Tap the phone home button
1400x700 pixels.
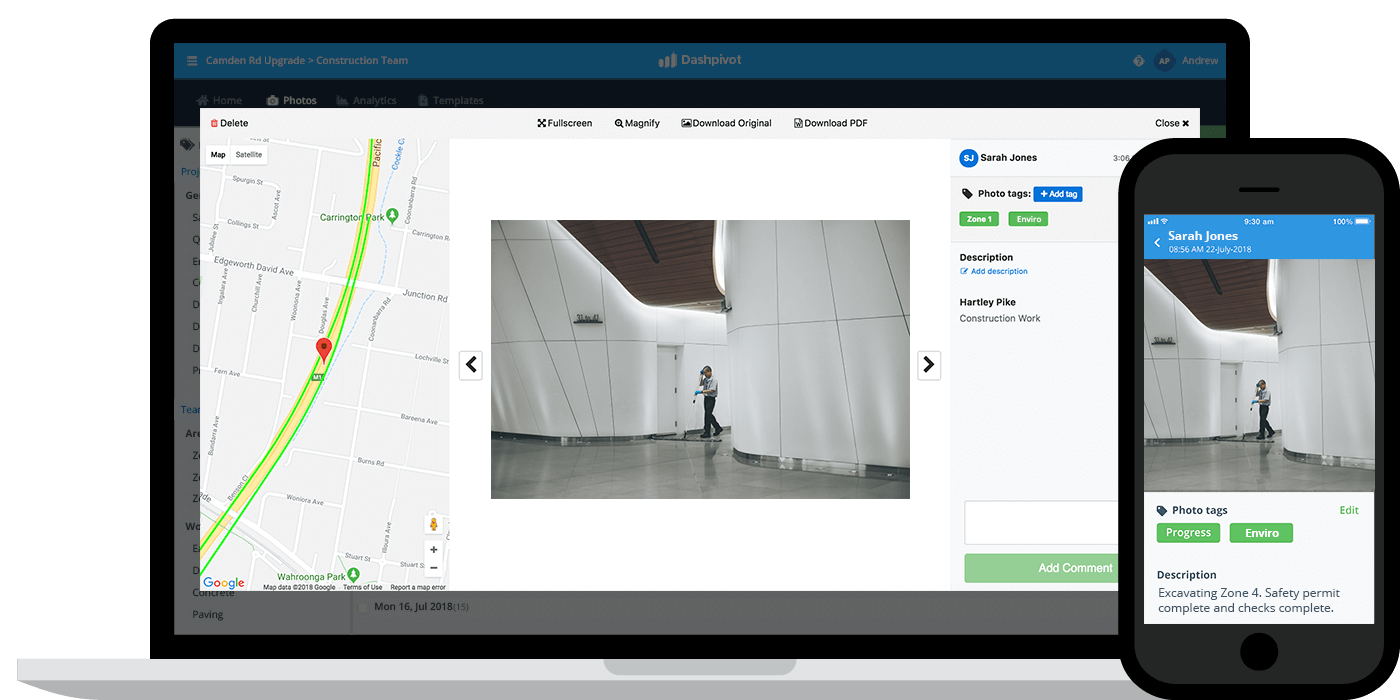(1259, 652)
